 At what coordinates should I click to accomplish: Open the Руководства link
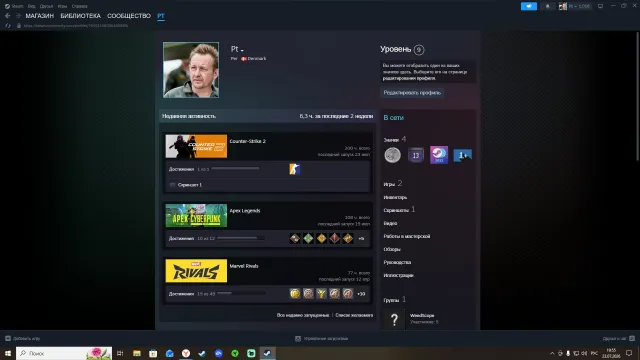[x=397, y=262]
